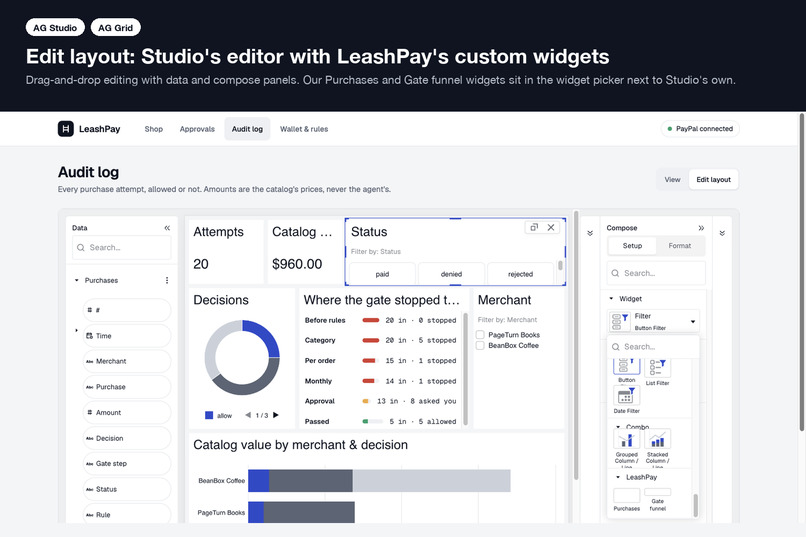Go to previous legend page in Decisions
The width and height of the screenshot is (806, 537).
point(248,415)
